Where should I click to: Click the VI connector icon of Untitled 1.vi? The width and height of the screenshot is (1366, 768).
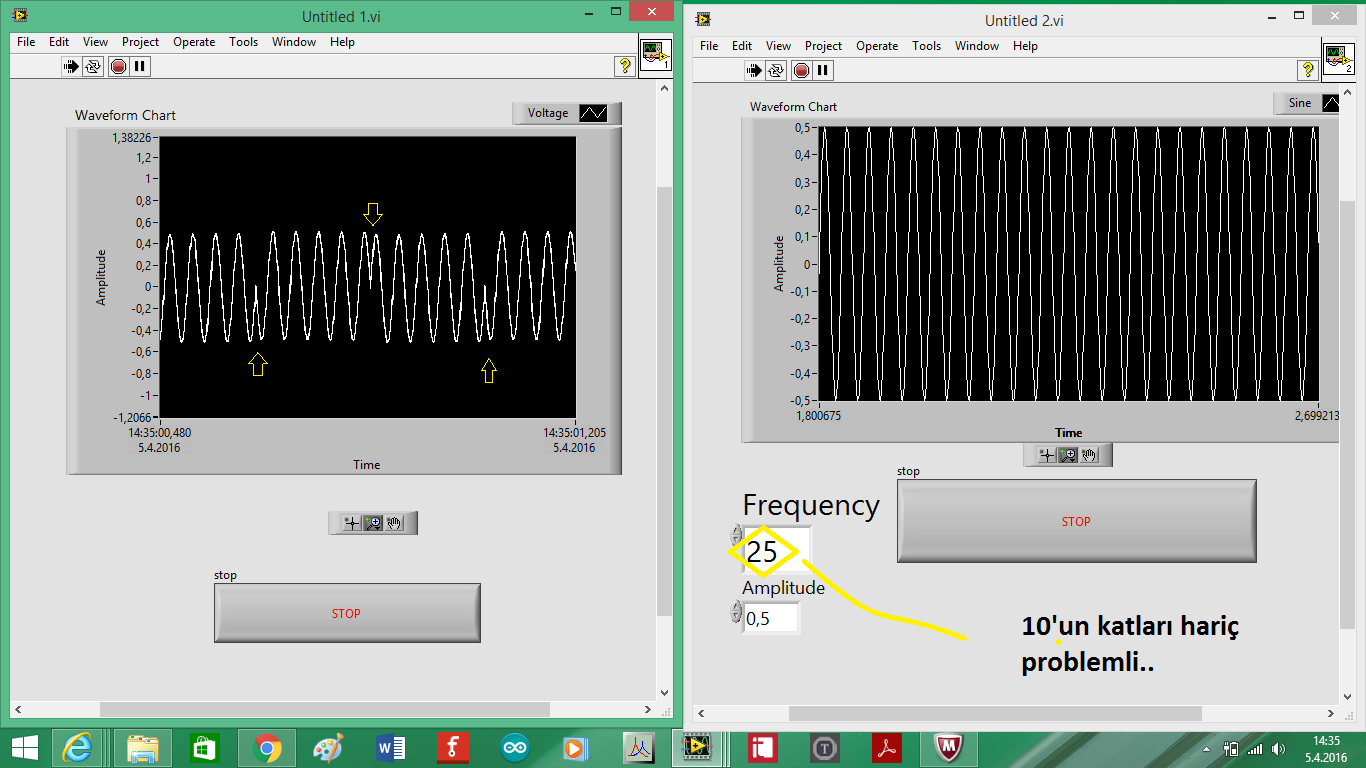655,54
